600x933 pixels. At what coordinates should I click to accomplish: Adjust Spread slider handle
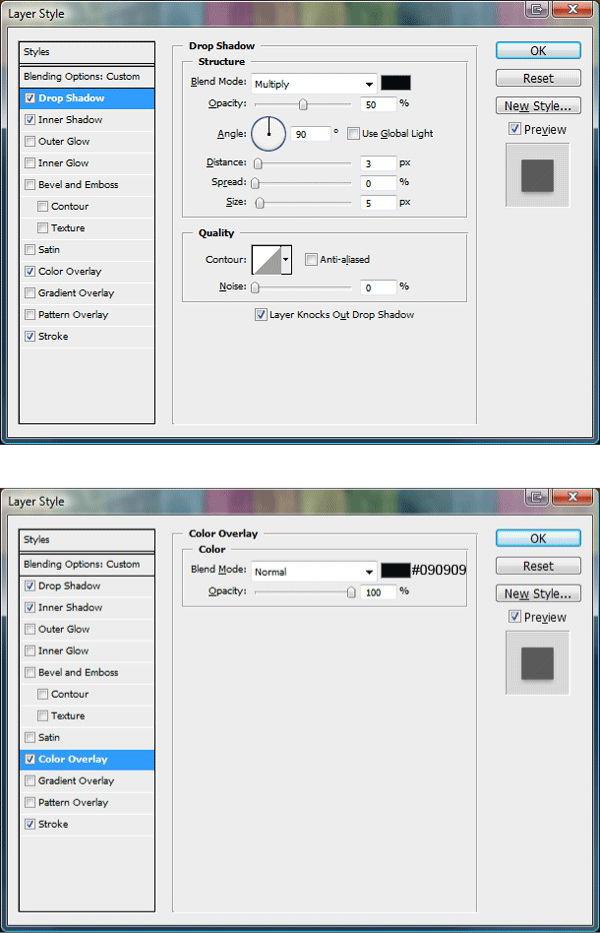point(255,183)
